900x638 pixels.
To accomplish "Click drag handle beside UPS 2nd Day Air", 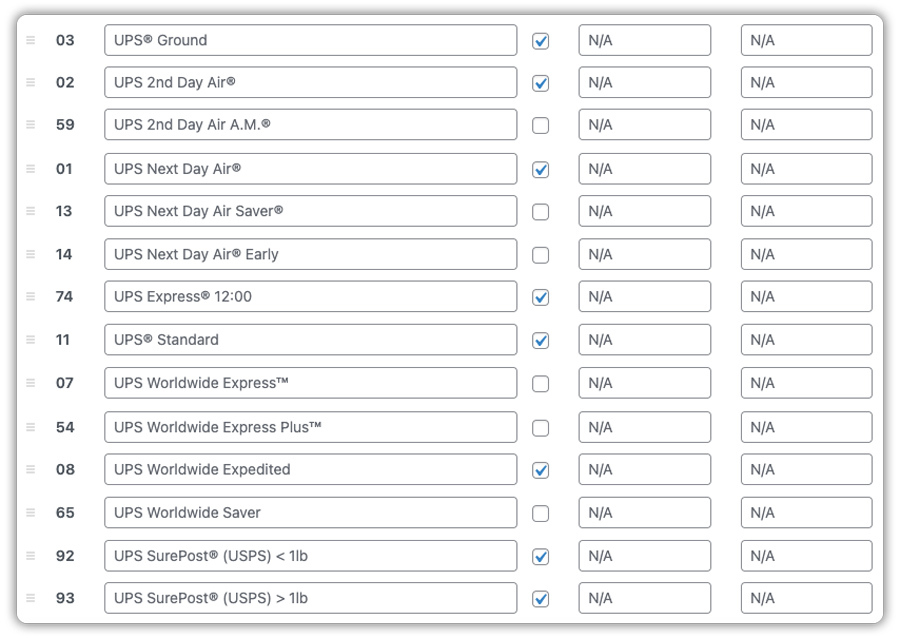I will tap(31, 83).
